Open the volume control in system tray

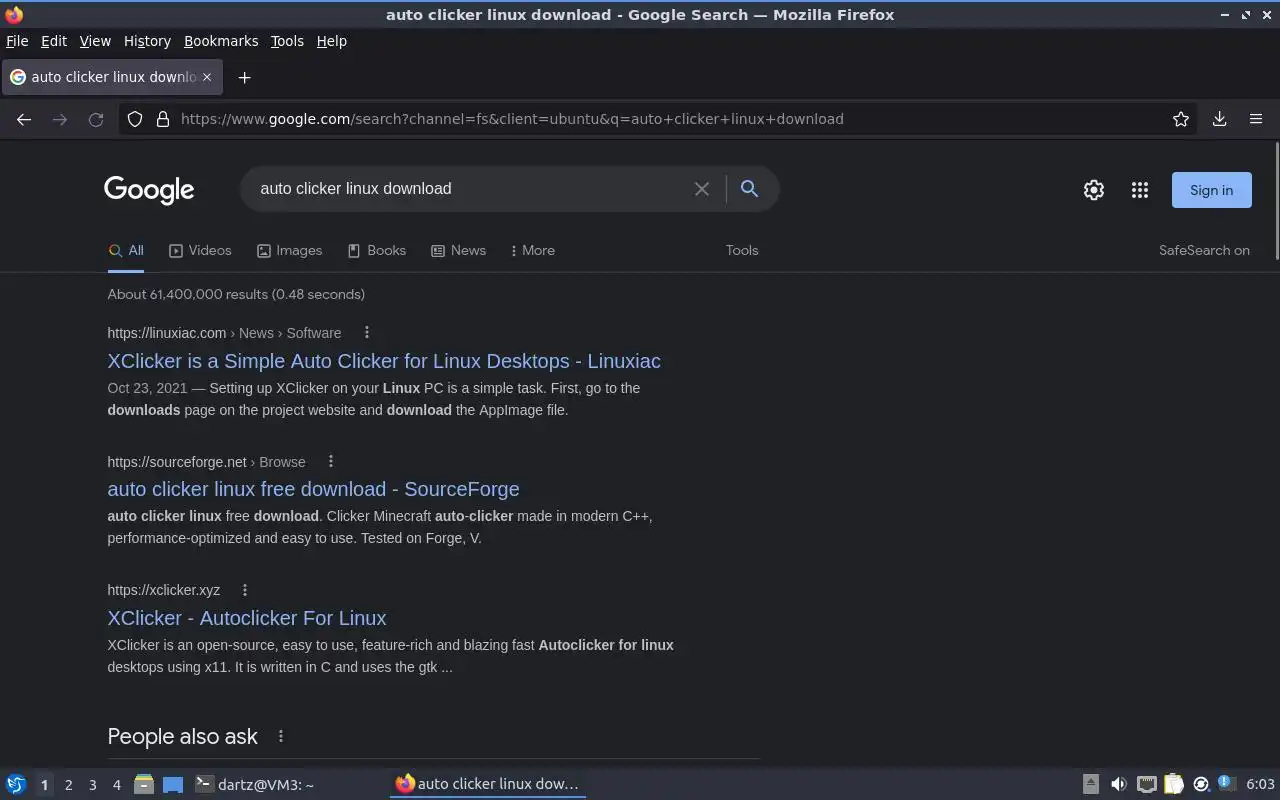1119,785
